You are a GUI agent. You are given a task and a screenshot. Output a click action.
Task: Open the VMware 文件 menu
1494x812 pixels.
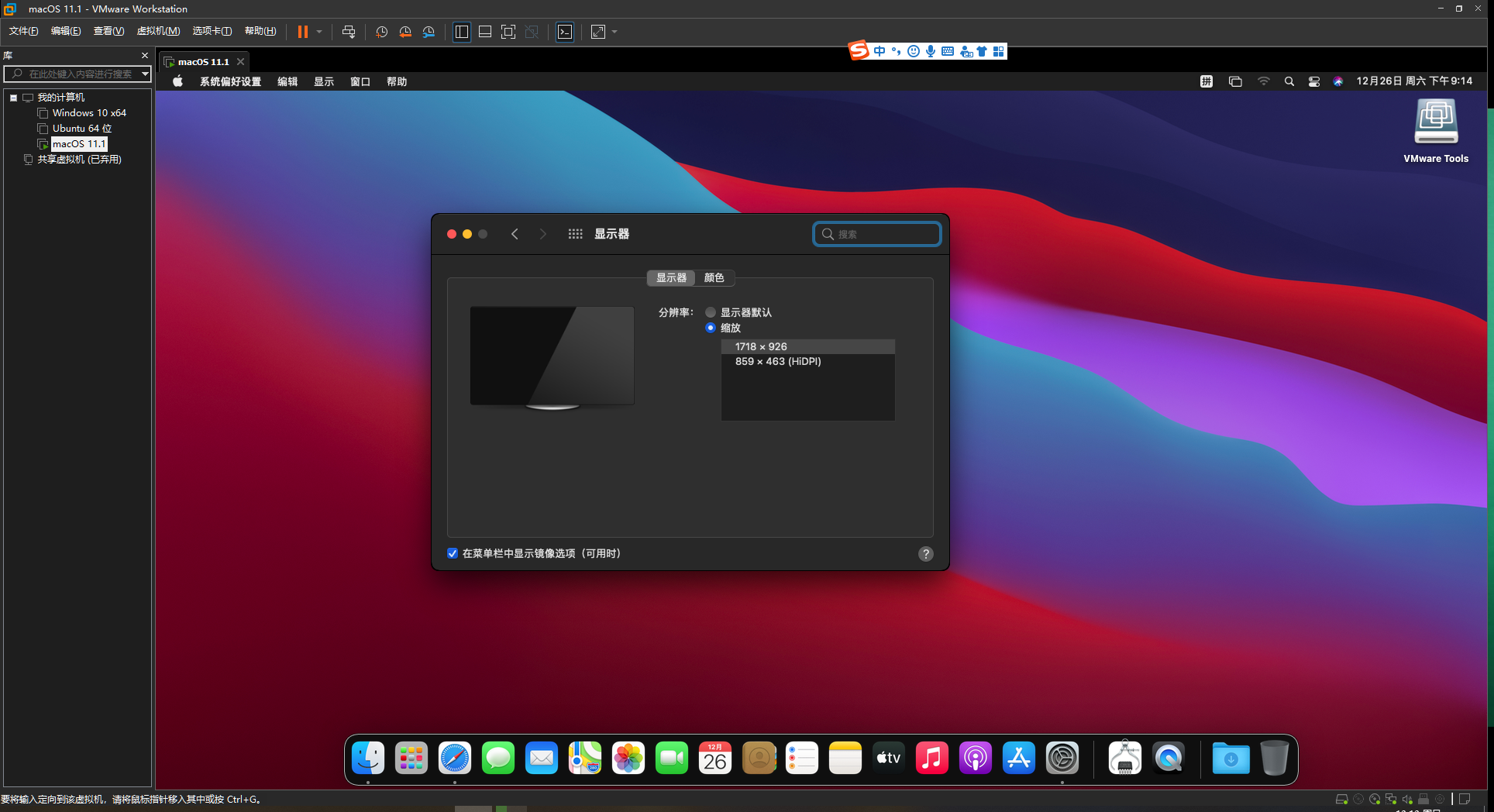(x=23, y=31)
